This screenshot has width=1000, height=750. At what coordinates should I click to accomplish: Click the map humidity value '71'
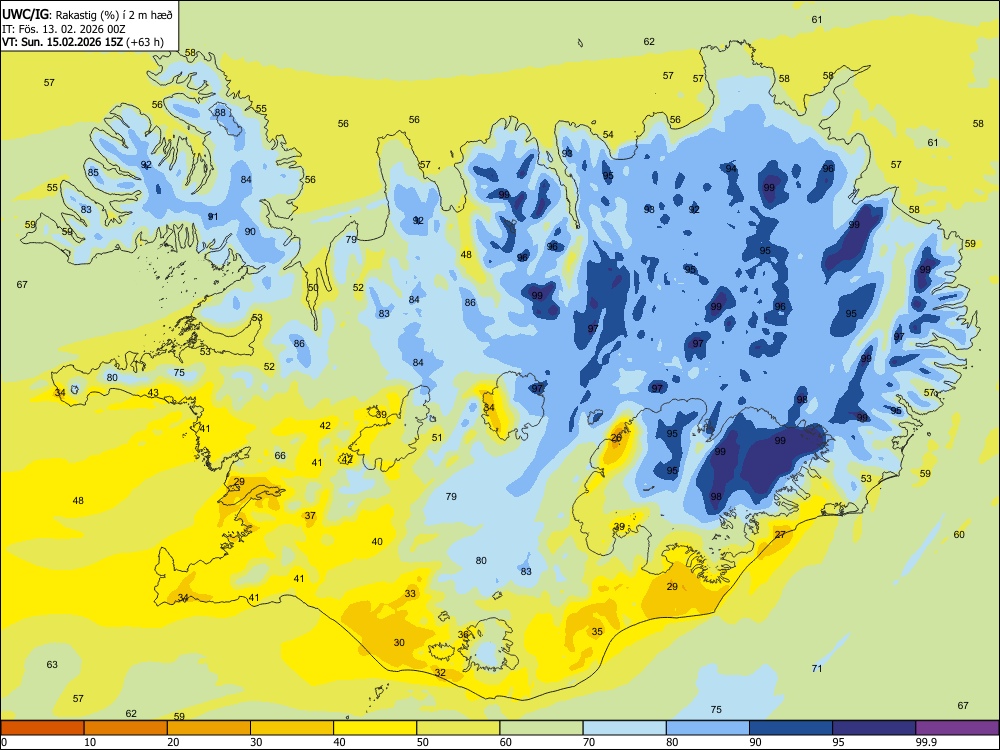817,669
